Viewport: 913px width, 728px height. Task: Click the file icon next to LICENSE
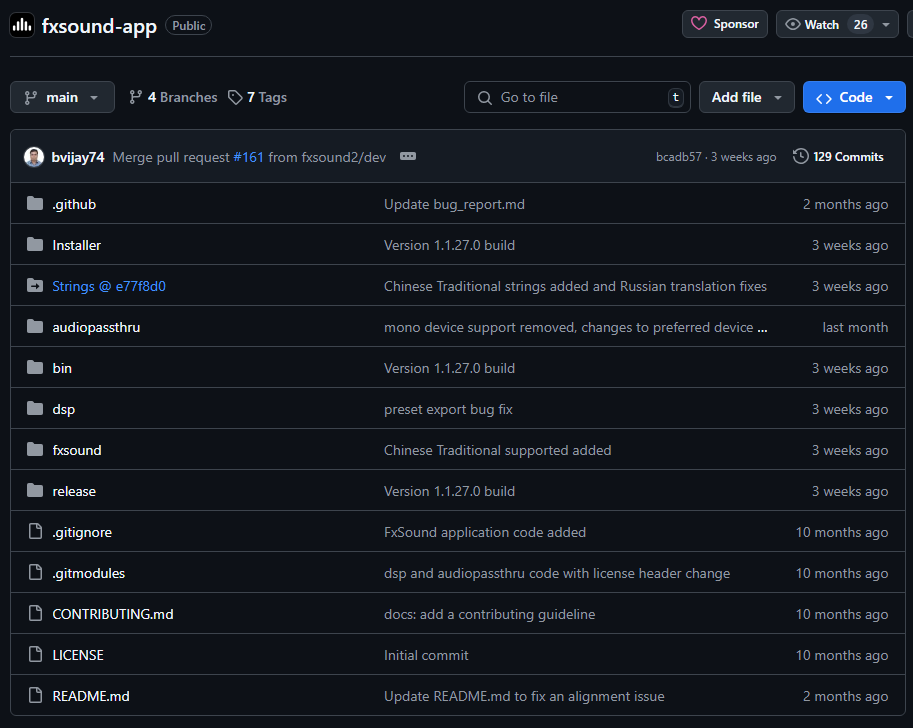pos(36,655)
